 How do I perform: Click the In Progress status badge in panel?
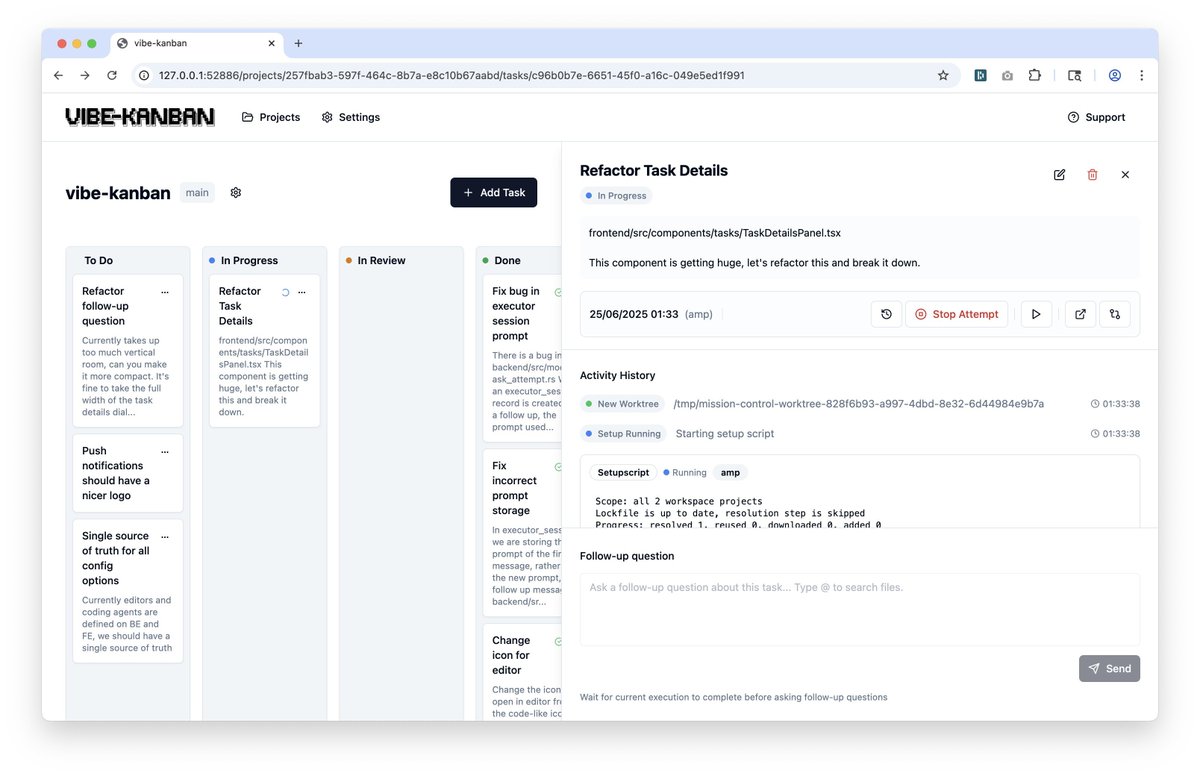(x=616, y=196)
